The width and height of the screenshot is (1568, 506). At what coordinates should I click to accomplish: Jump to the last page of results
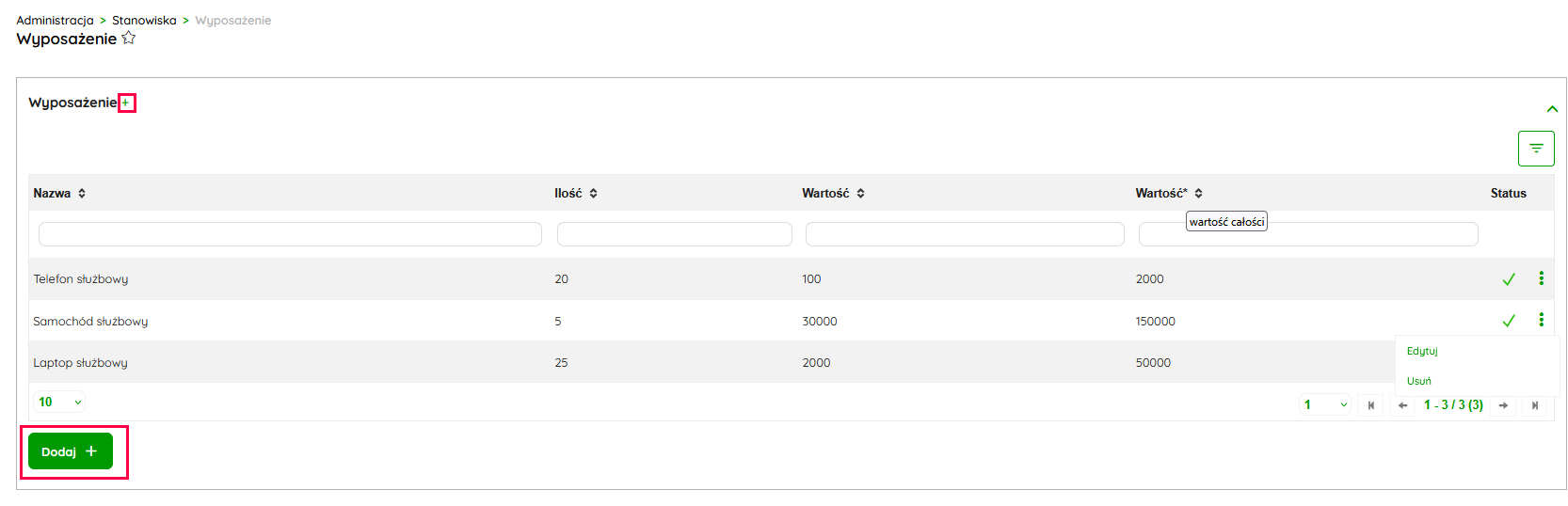1534,405
